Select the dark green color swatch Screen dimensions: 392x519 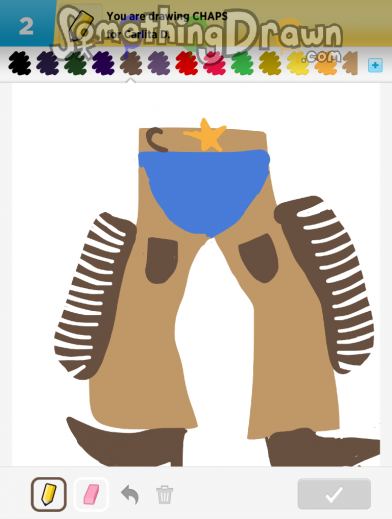75,63
